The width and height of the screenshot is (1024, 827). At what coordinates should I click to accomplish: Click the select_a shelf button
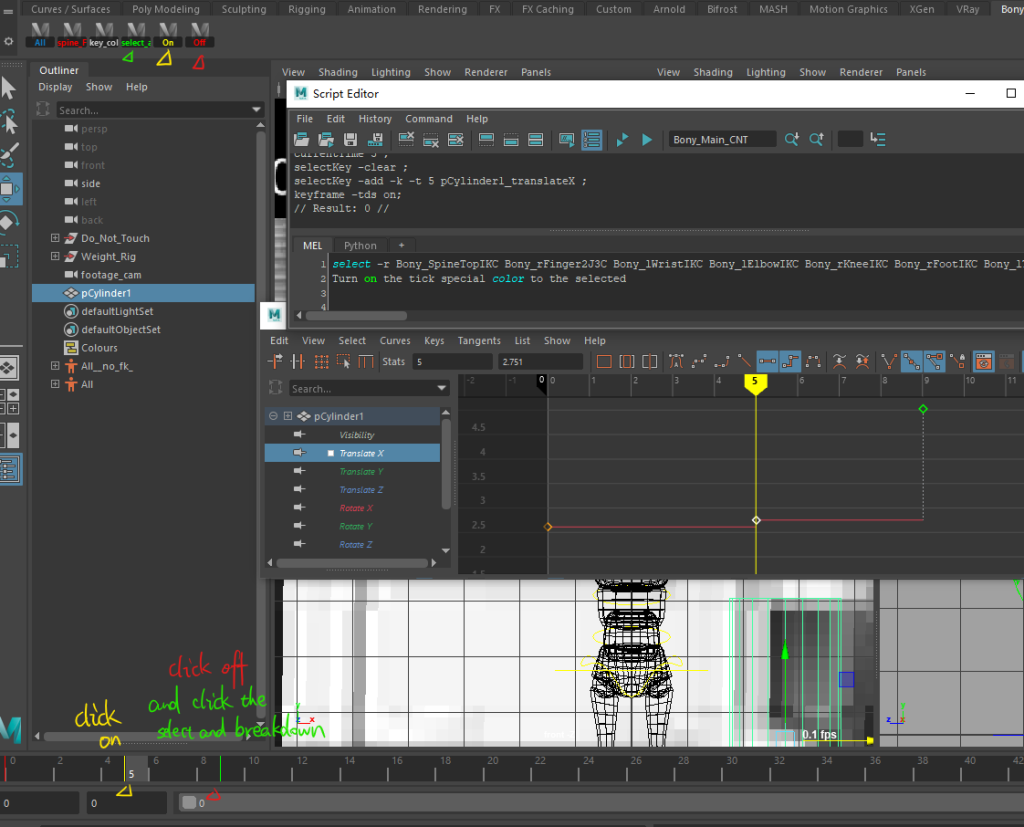[136, 35]
